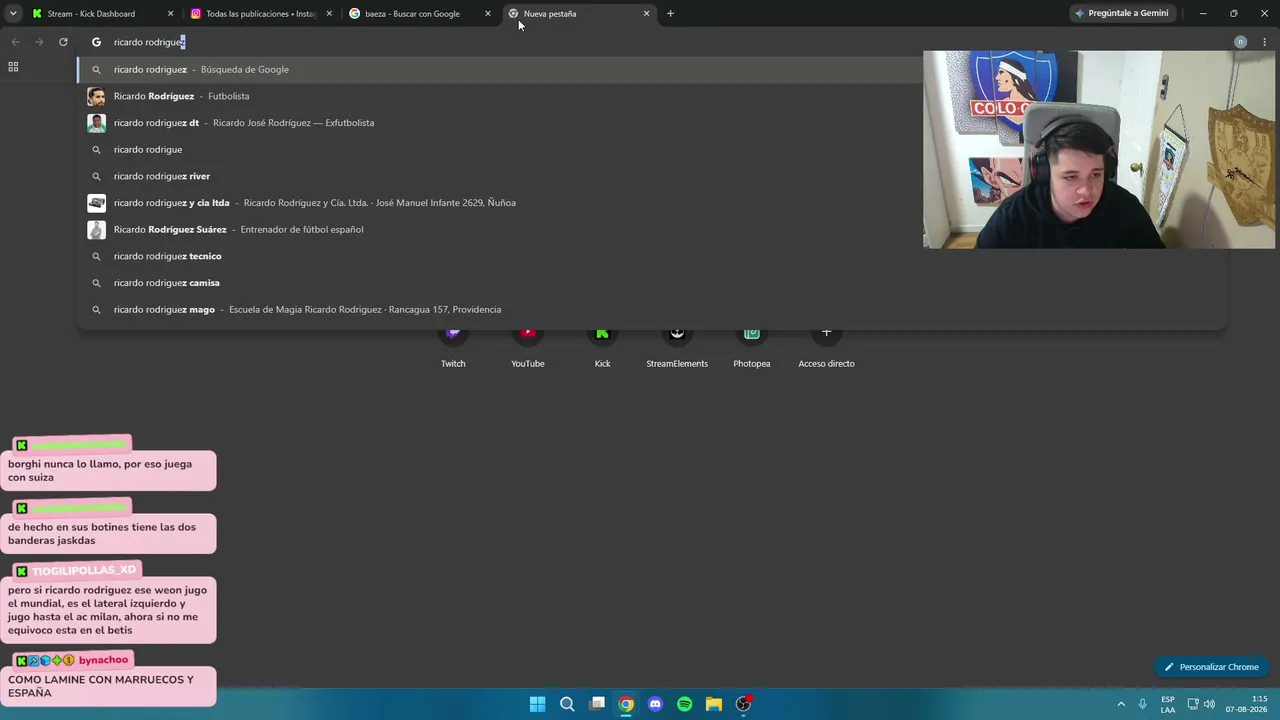Open the tab search dropdown arrow
1280x720 pixels.
[x=13, y=13]
